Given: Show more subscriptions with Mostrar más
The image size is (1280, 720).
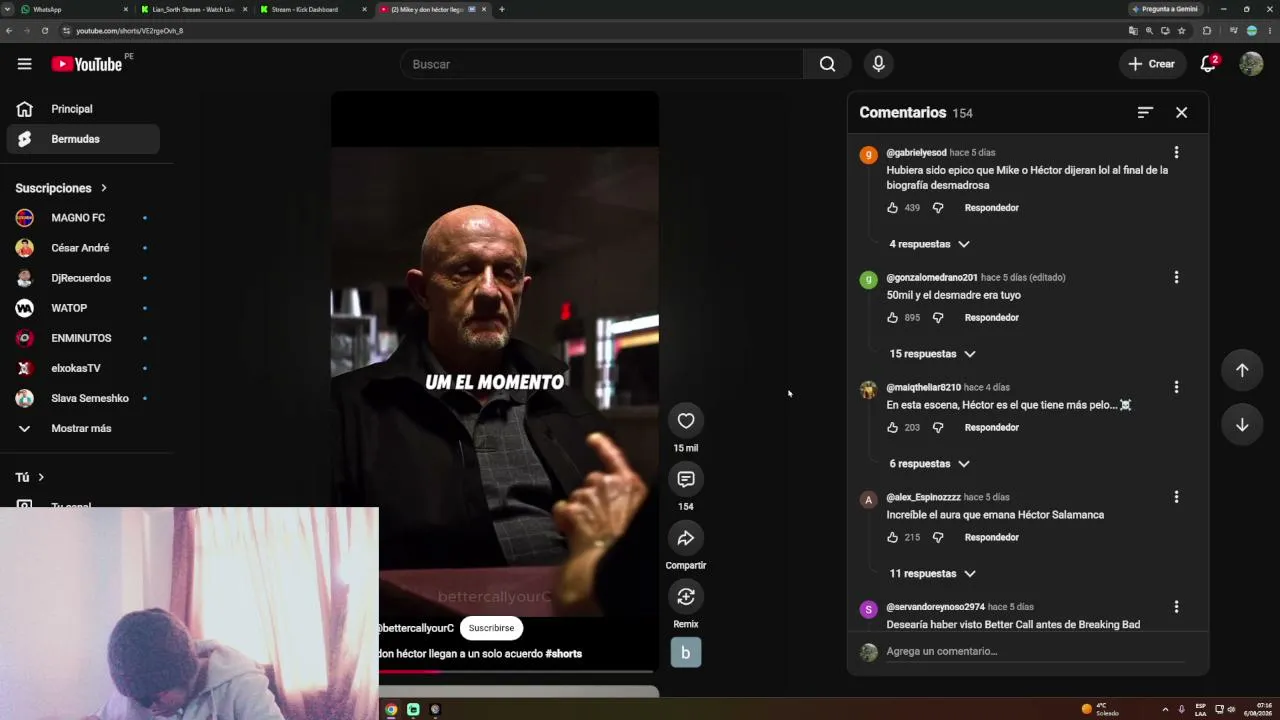Looking at the screenshot, I should point(83,428).
